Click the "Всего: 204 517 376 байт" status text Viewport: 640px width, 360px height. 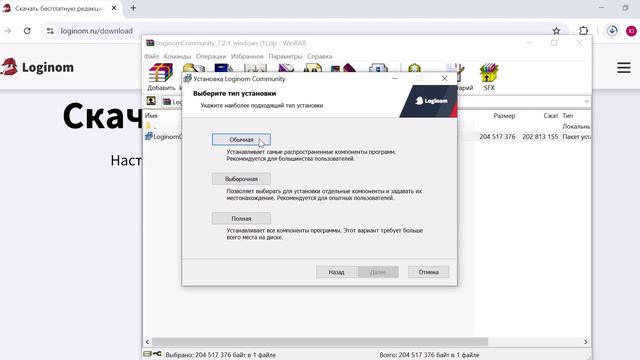[429, 355]
